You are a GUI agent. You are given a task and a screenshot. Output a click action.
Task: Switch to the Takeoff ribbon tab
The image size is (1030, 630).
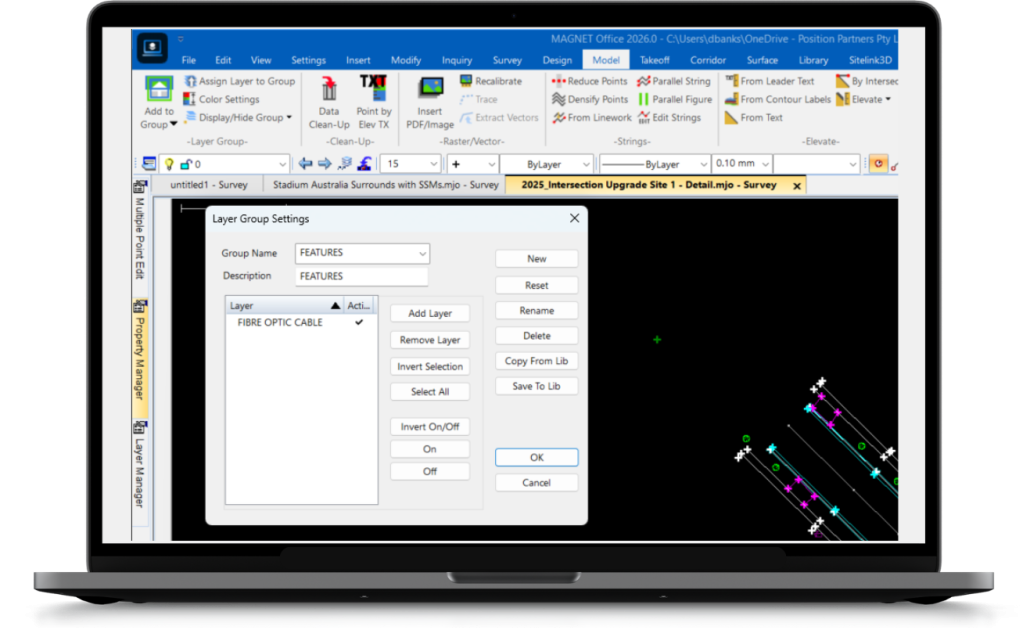[x=655, y=60]
